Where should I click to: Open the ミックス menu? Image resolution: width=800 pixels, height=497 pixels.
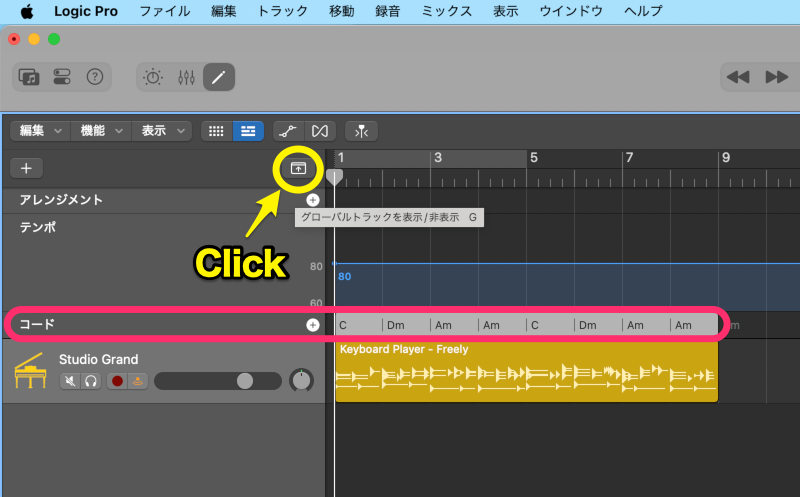(x=447, y=11)
